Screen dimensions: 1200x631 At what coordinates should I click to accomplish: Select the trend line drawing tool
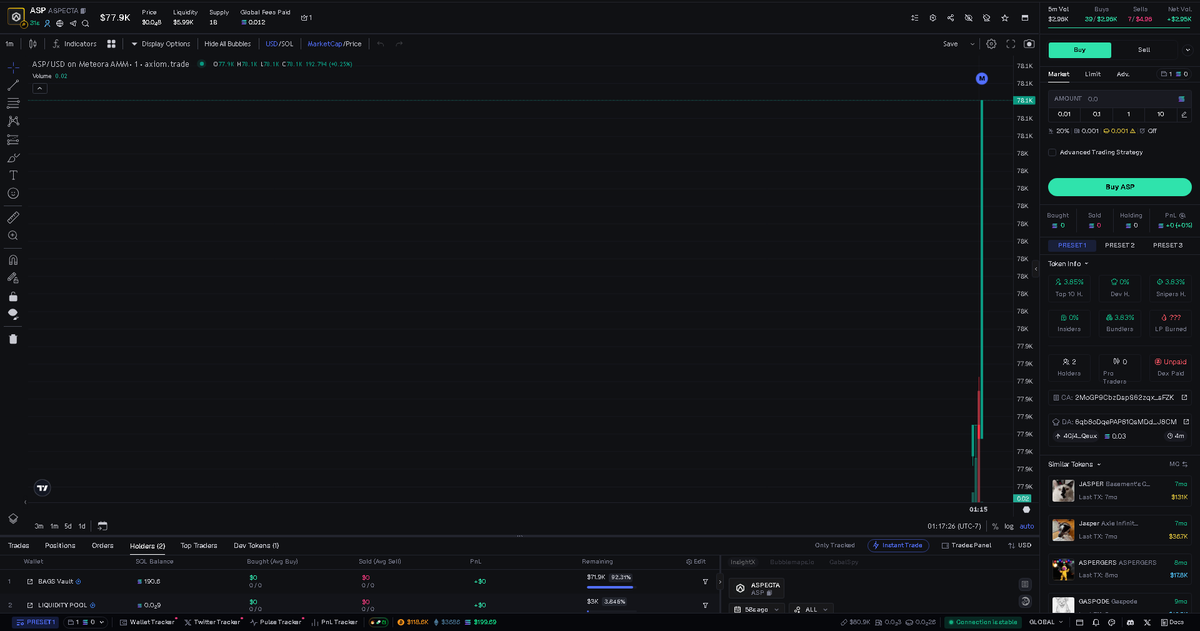click(x=13, y=85)
